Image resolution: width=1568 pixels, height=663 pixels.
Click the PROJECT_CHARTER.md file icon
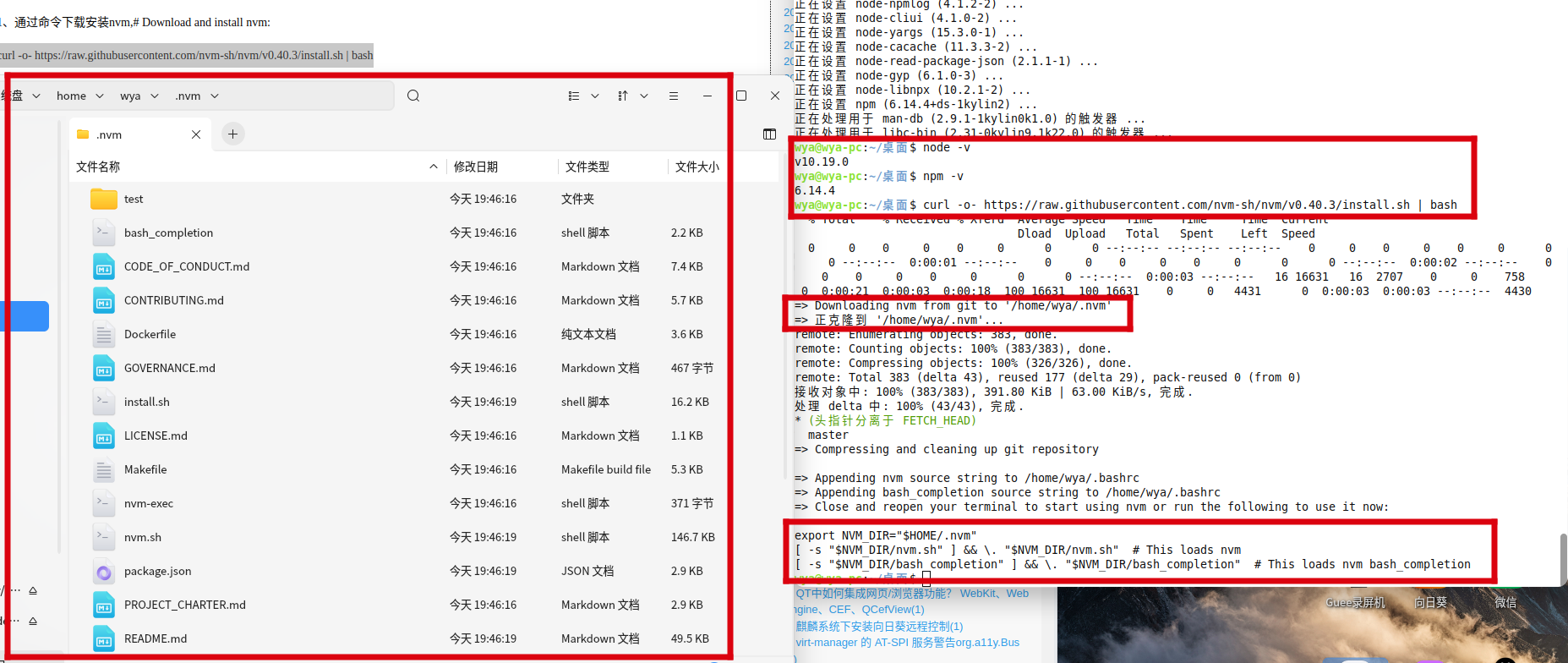[104, 605]
